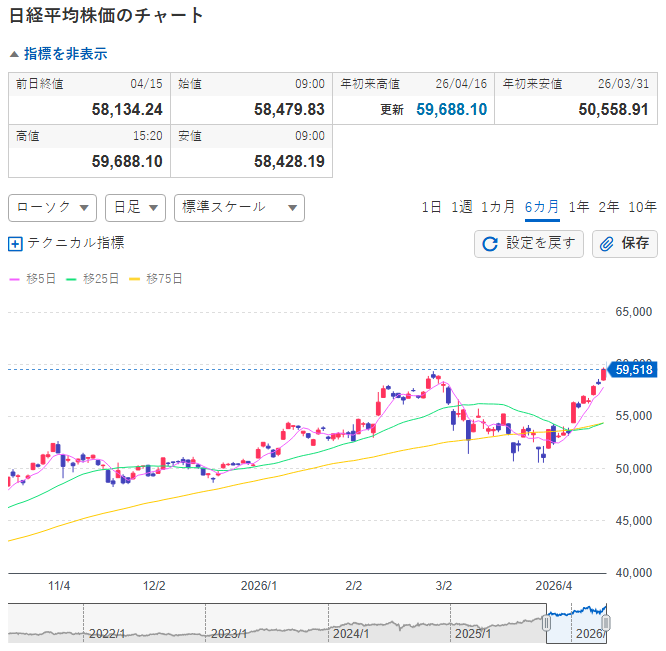Click the 3/2 axis label
The width and height of the screenshot is (666, 651).
(444, 586)
